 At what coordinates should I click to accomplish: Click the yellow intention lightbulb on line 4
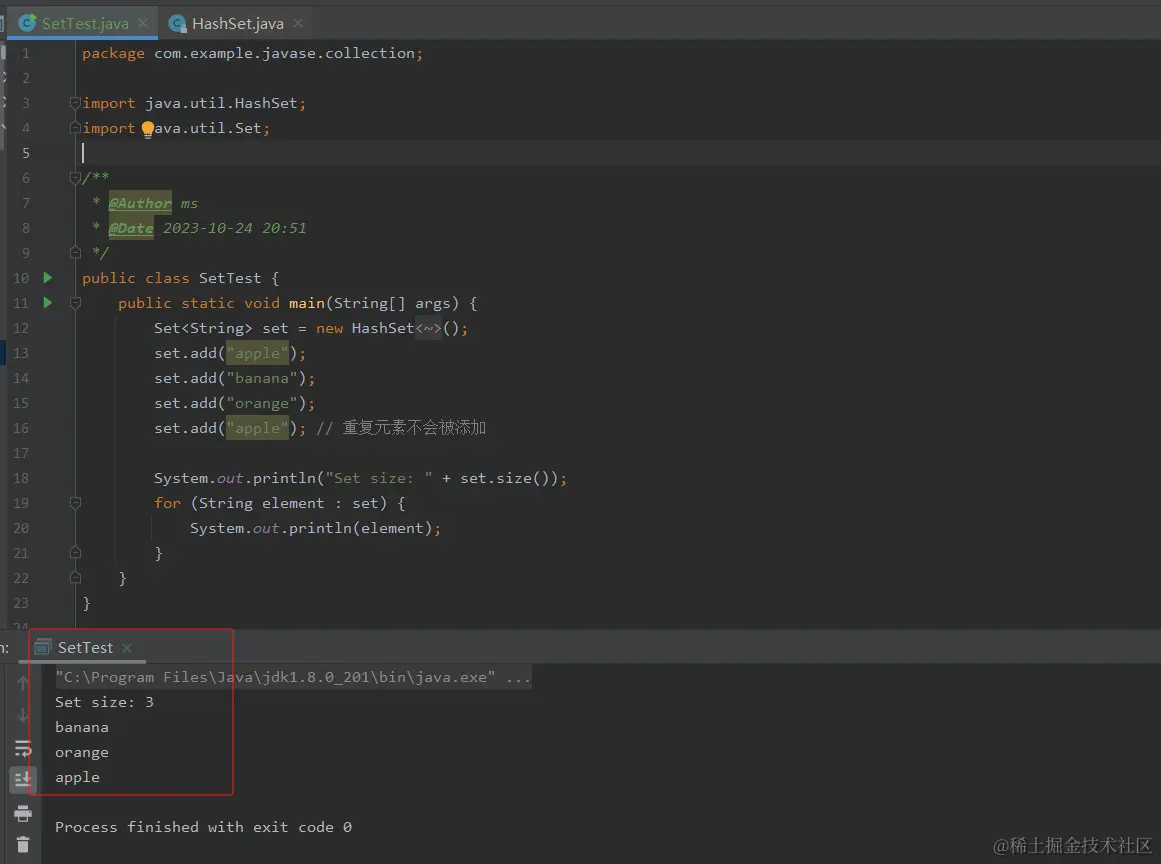click(x=147, y=129)
